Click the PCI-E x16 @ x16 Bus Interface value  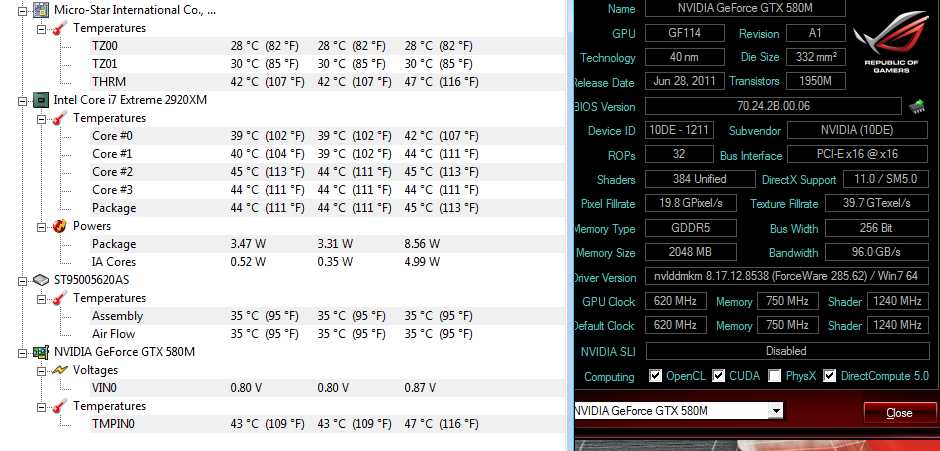857,154
